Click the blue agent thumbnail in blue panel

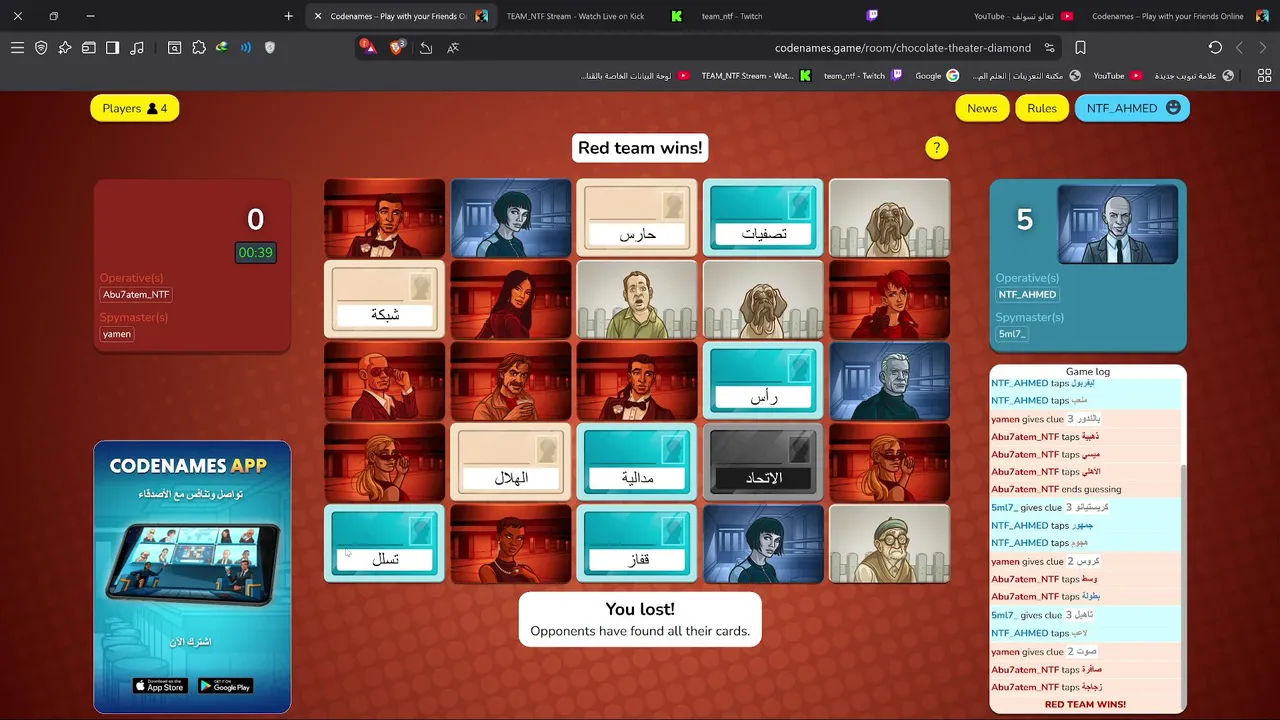coord(1118,225)
